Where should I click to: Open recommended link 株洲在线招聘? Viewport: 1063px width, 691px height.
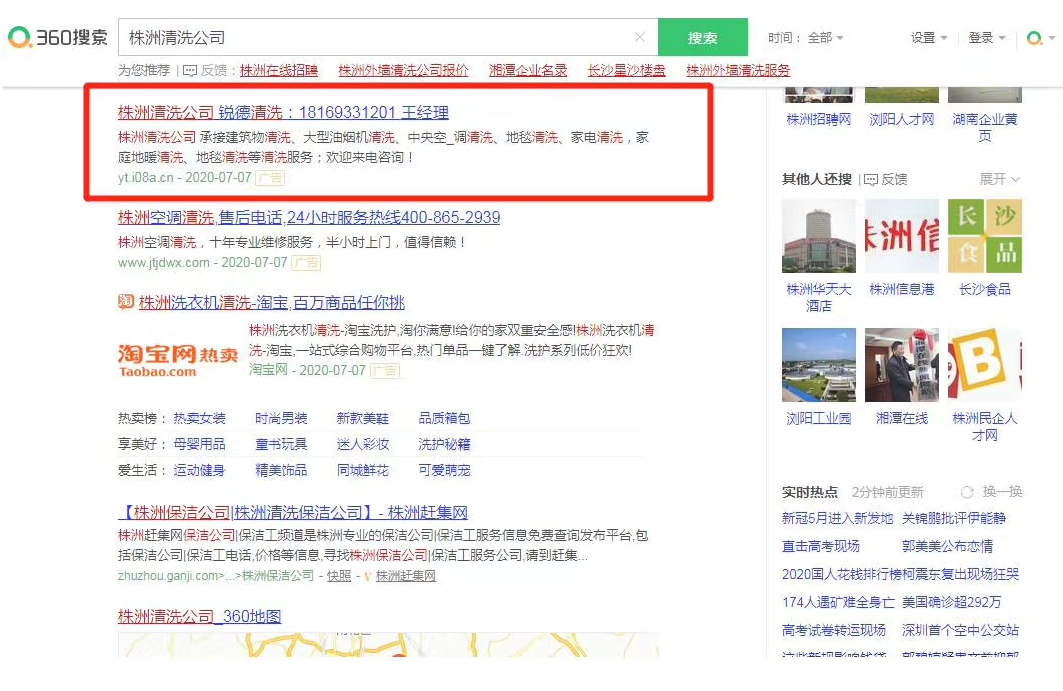279,71
